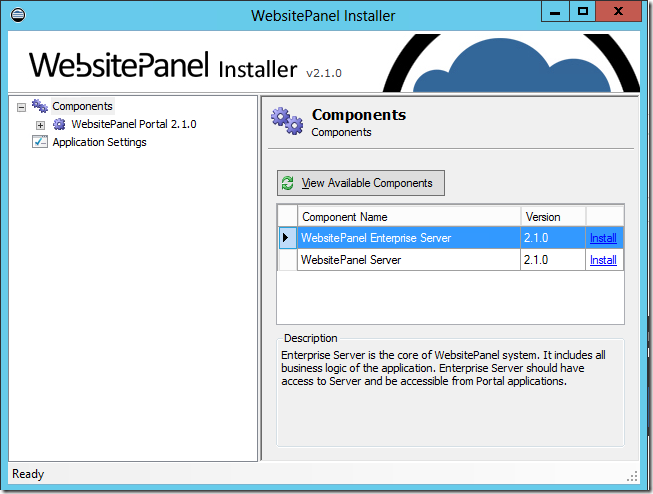Select the Components tree item
Screen dimensions: 653x494
click(82, 106)
